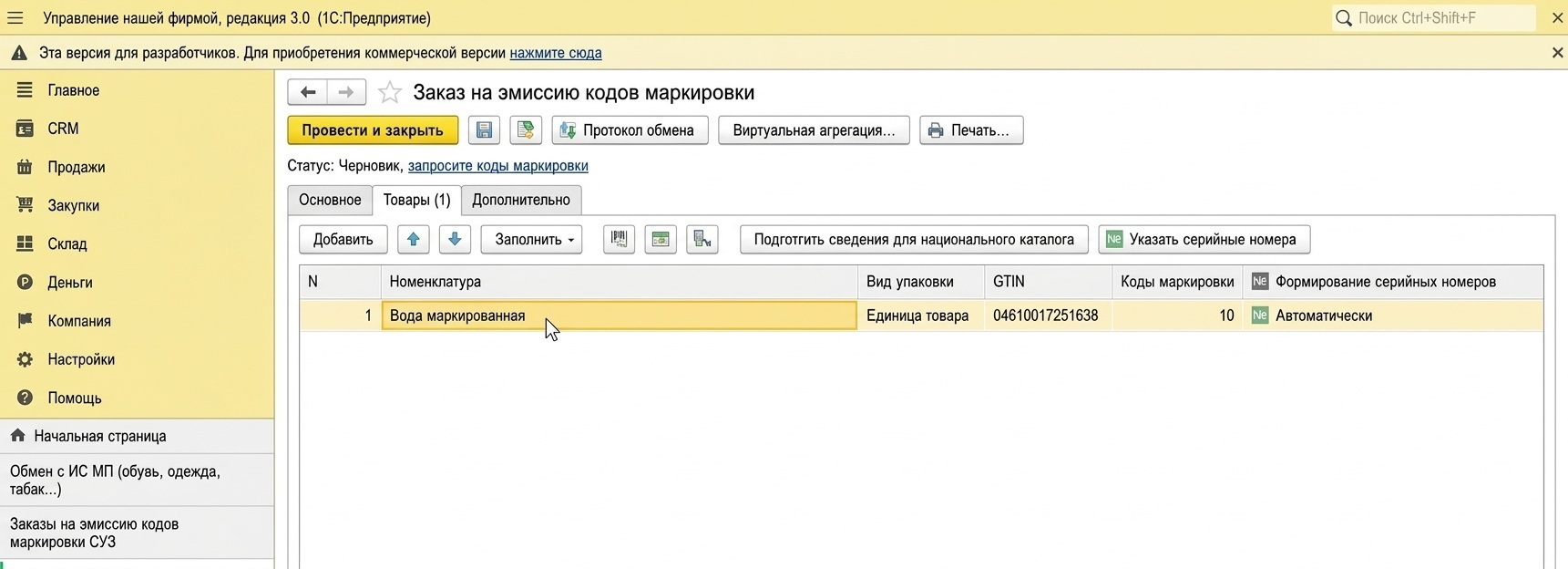Switch to the Основное tab
1568x569 pixels.
pyautogui.click(x=330, y=200)
